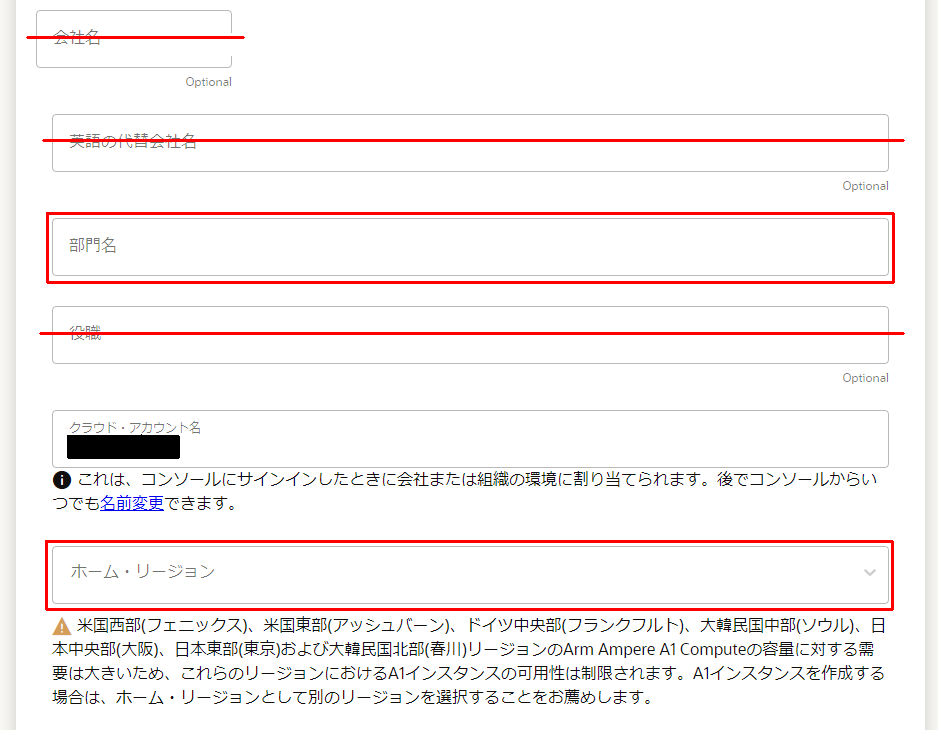
Task: Click the Optional label under 英語の代替会社名
Action: click(x=865, y=186)
